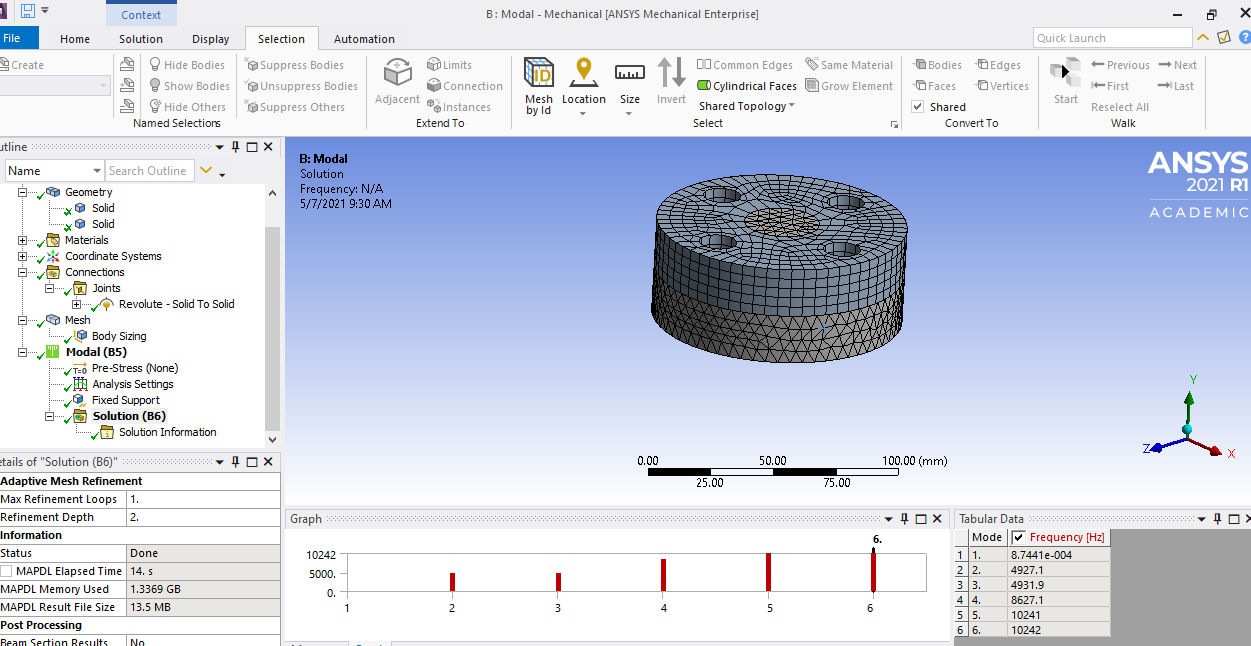
Task: Click the Analysis Settings icon
Action: [x=80, y=384]
